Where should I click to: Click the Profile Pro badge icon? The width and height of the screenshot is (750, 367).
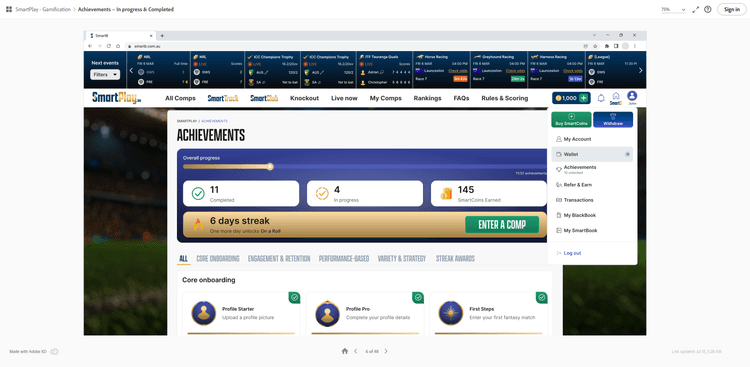(328, 313)
